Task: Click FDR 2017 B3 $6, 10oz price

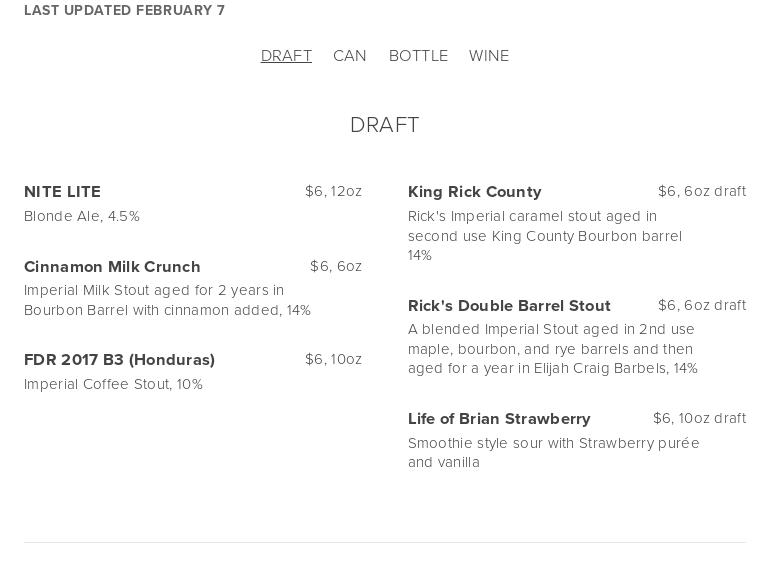Action: point(333,359)
